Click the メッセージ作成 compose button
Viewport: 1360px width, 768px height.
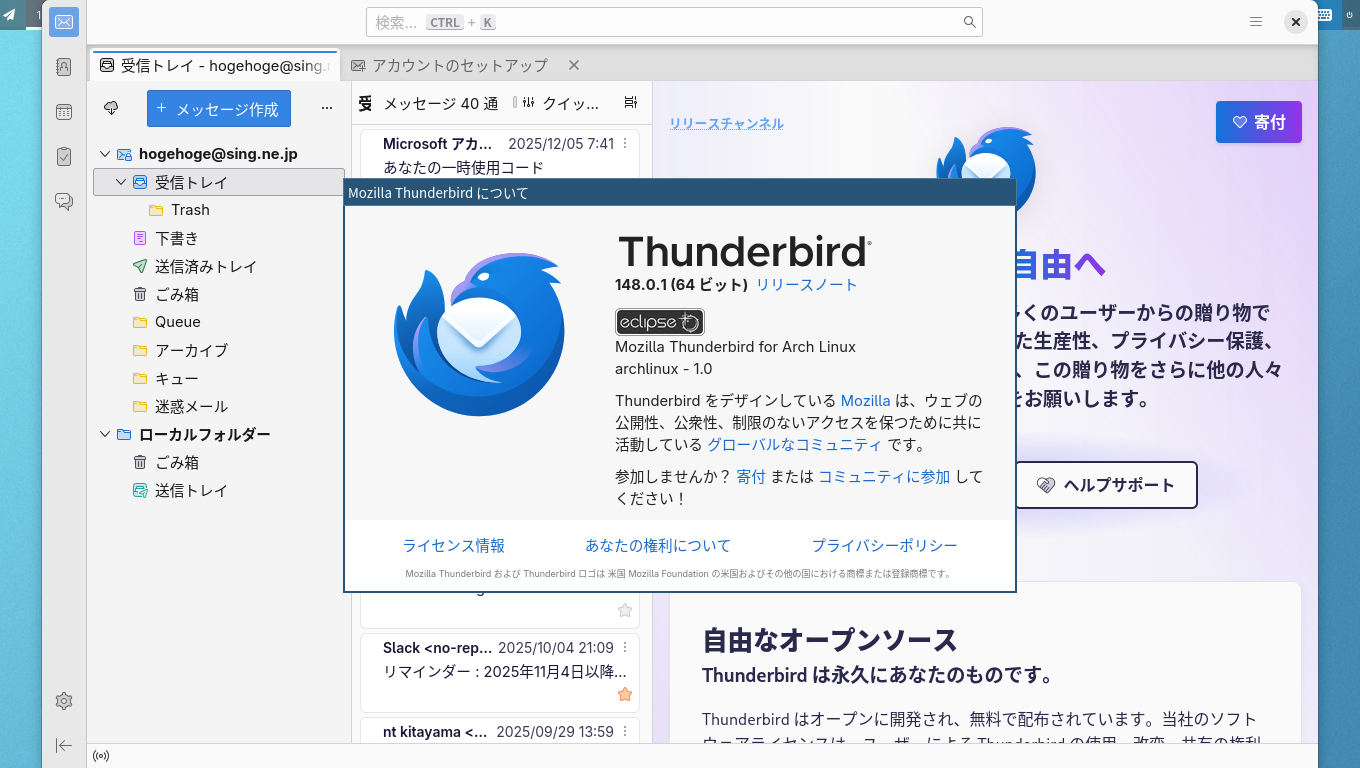pyautogui.click(x=219, y=109)
